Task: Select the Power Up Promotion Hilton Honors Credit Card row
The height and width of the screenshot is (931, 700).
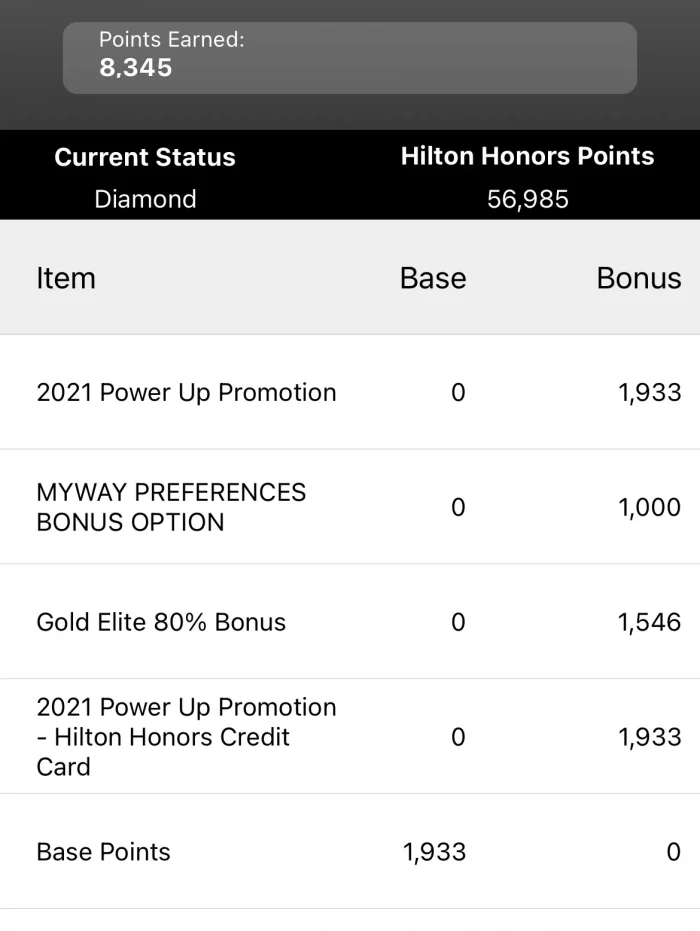Action: click(x=350, y=736)
